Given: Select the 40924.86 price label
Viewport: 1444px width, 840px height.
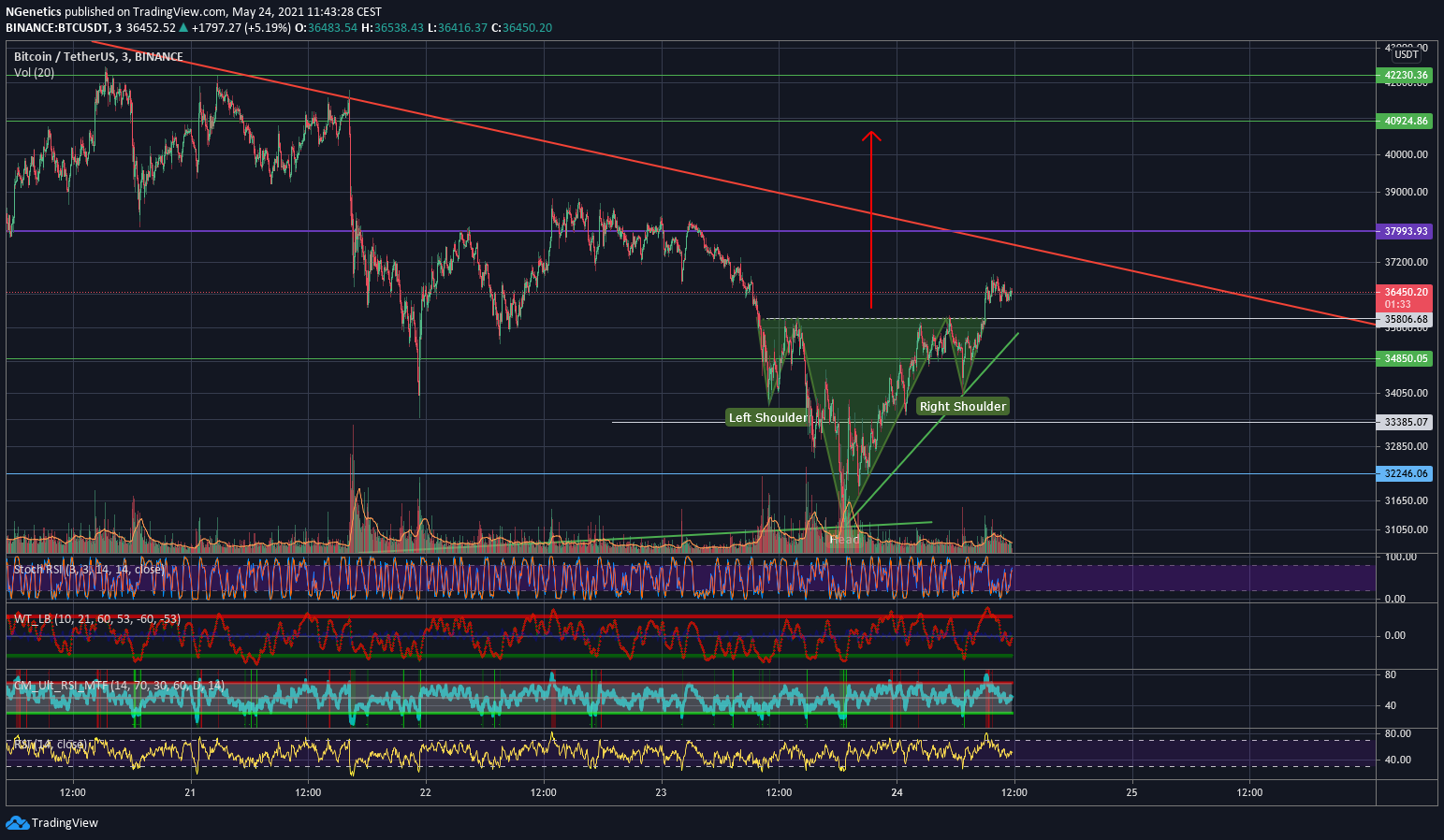Looking at the screenshot, I should click(1406, 121).
